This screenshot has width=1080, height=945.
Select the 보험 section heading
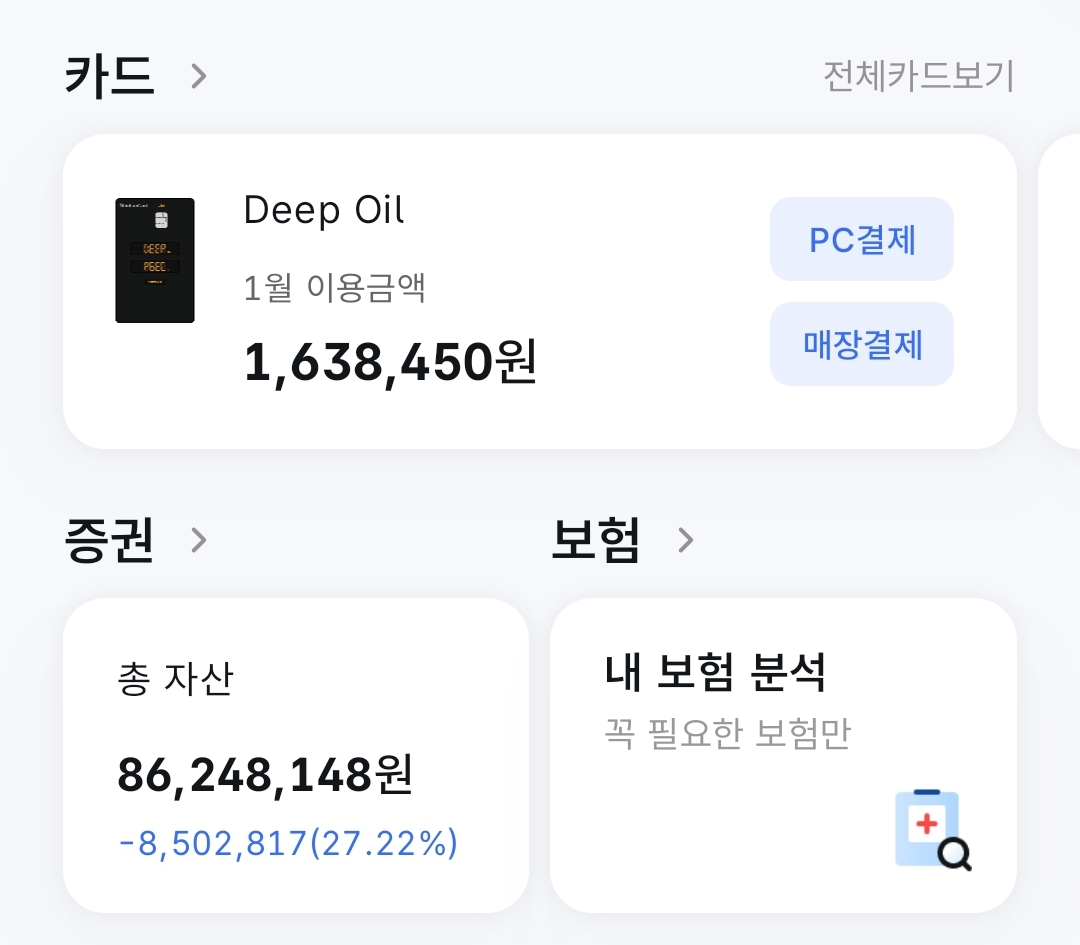point(595,540)
